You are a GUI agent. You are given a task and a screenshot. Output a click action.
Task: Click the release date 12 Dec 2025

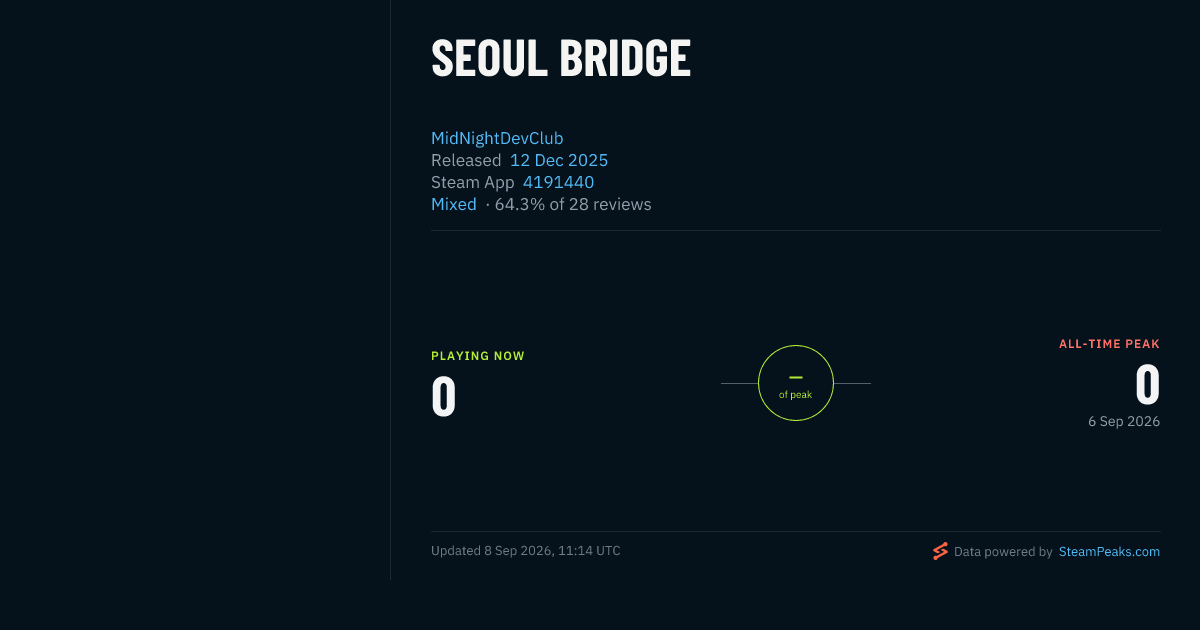tap(559, 160)
